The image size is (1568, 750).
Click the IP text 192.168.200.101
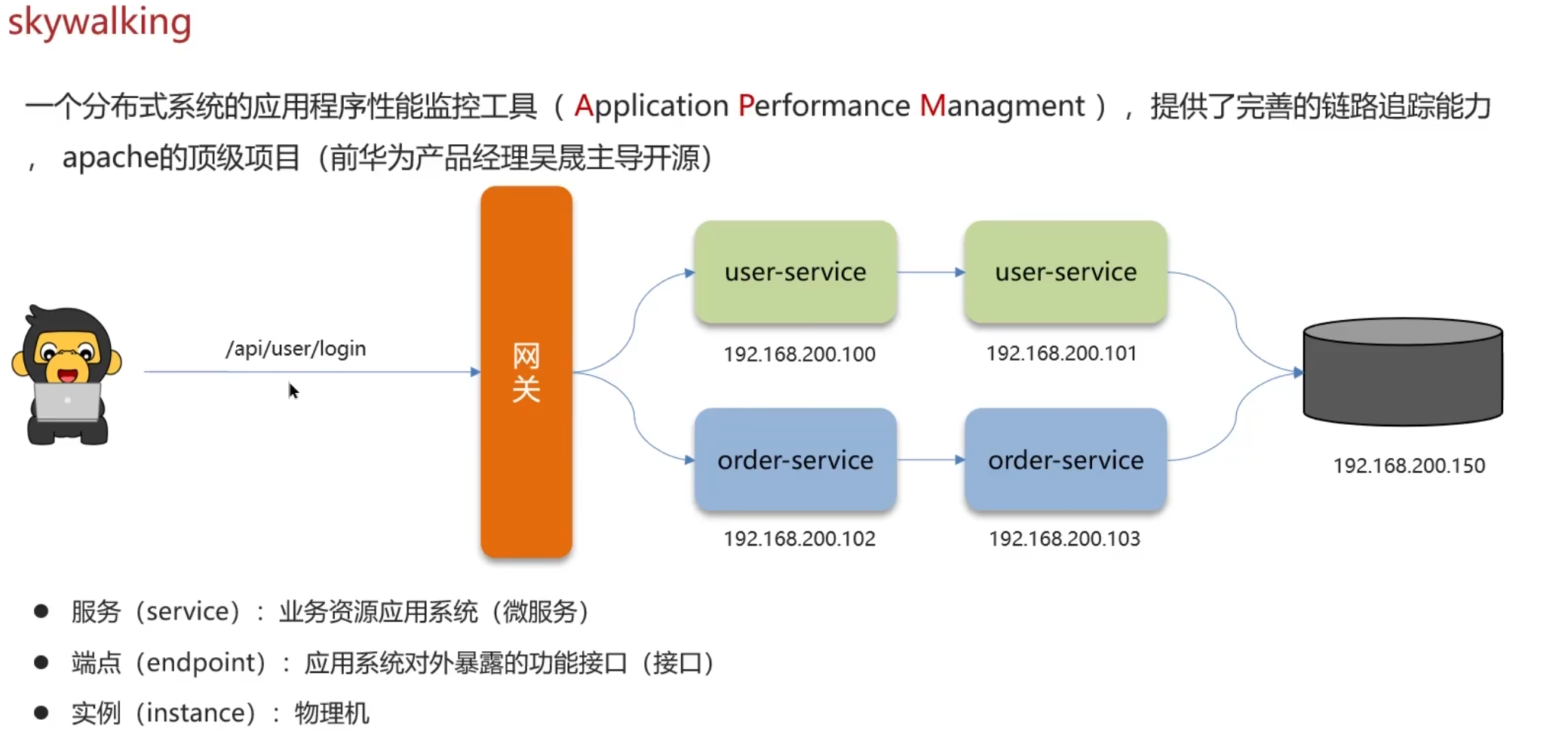(1061, 353)
